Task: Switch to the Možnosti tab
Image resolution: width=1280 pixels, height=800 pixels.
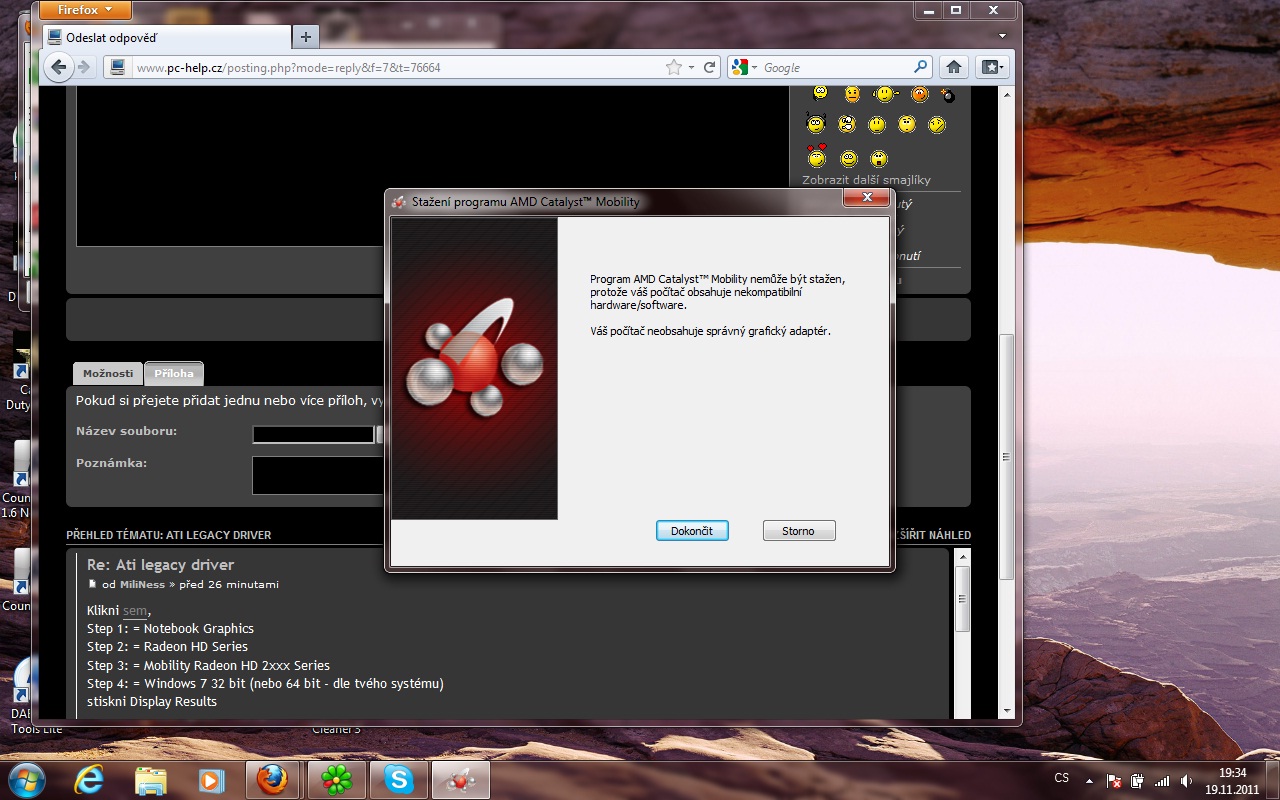Action: tap(108, 374)
